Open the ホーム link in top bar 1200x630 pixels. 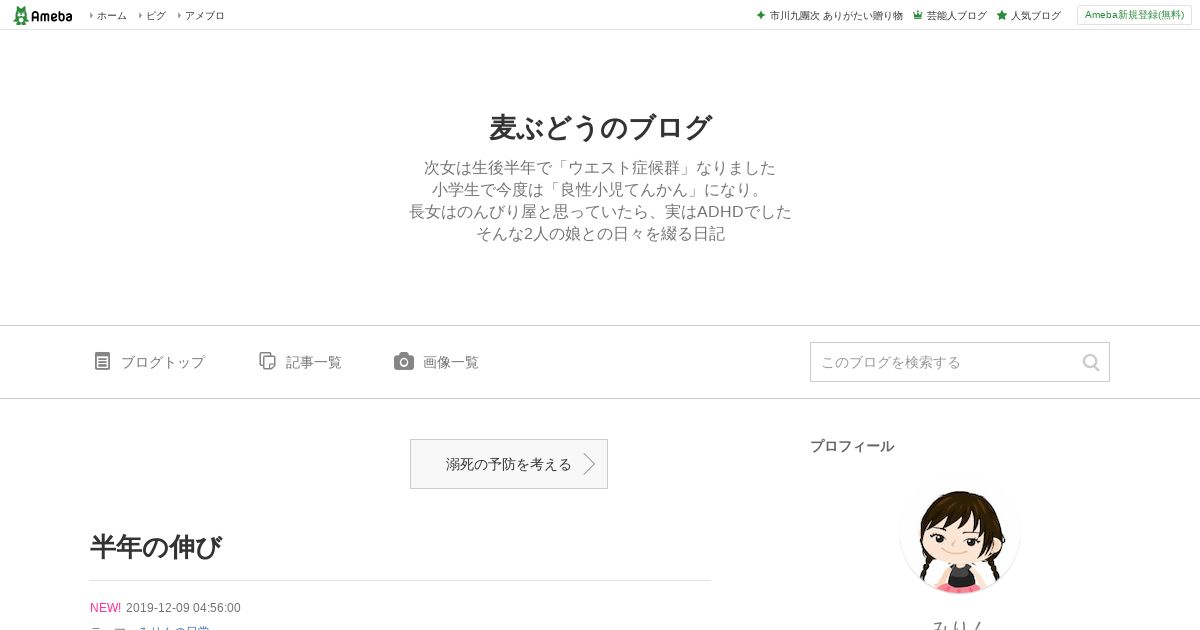[x=111, y=16]
